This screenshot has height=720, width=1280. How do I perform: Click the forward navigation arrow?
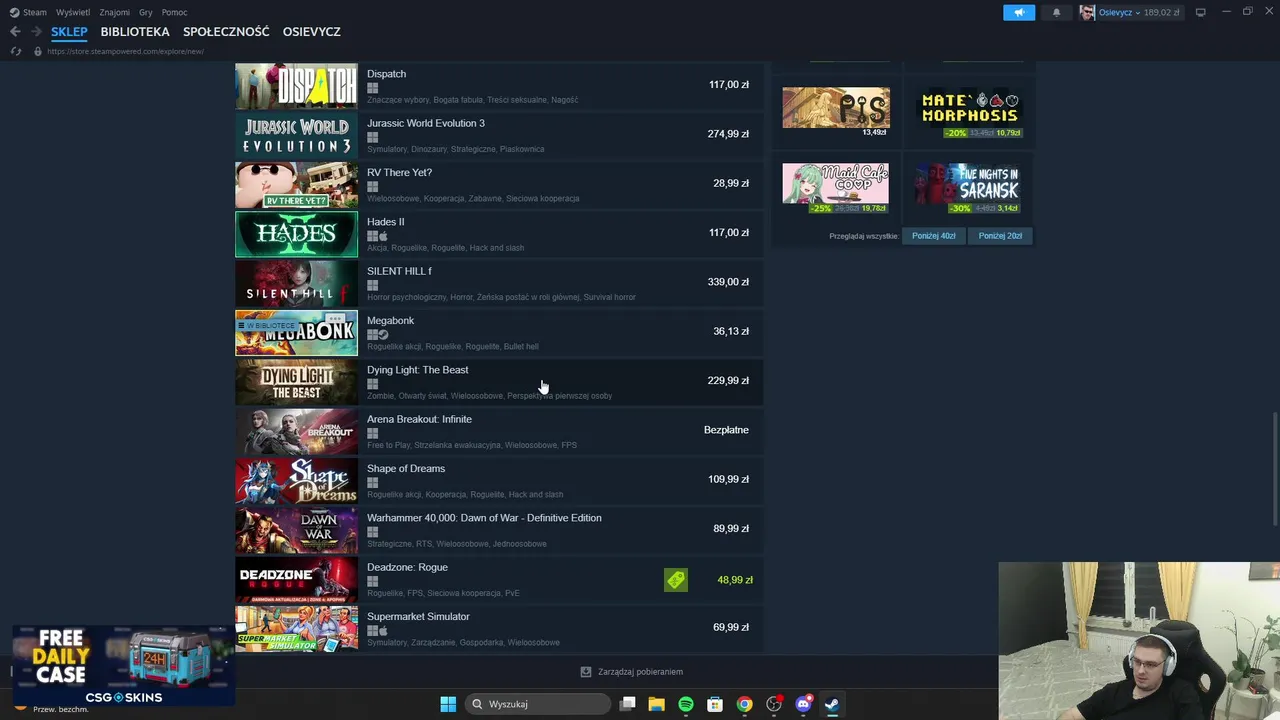pos(36,32)
